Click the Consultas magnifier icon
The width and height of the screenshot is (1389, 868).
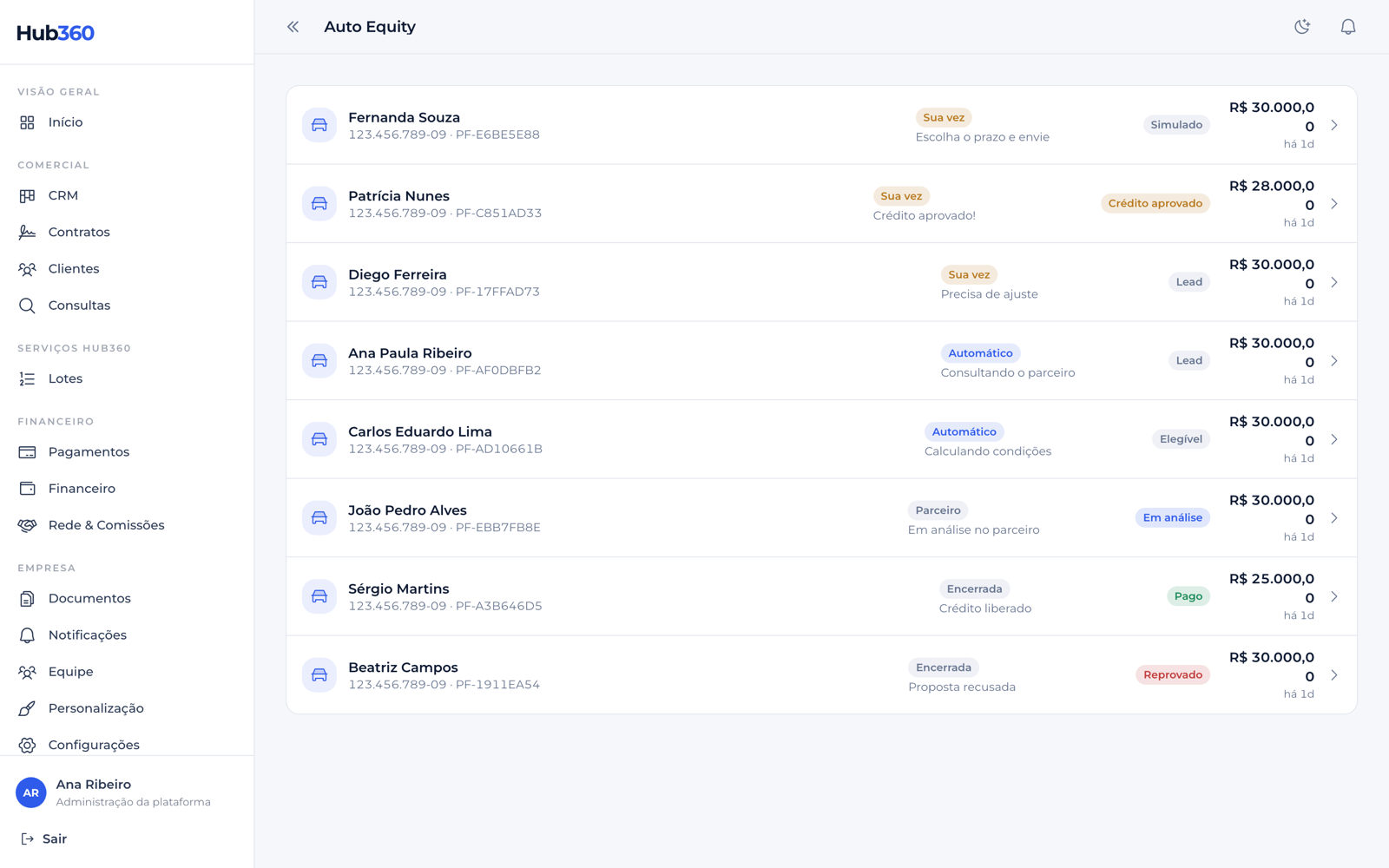point(27,306)
